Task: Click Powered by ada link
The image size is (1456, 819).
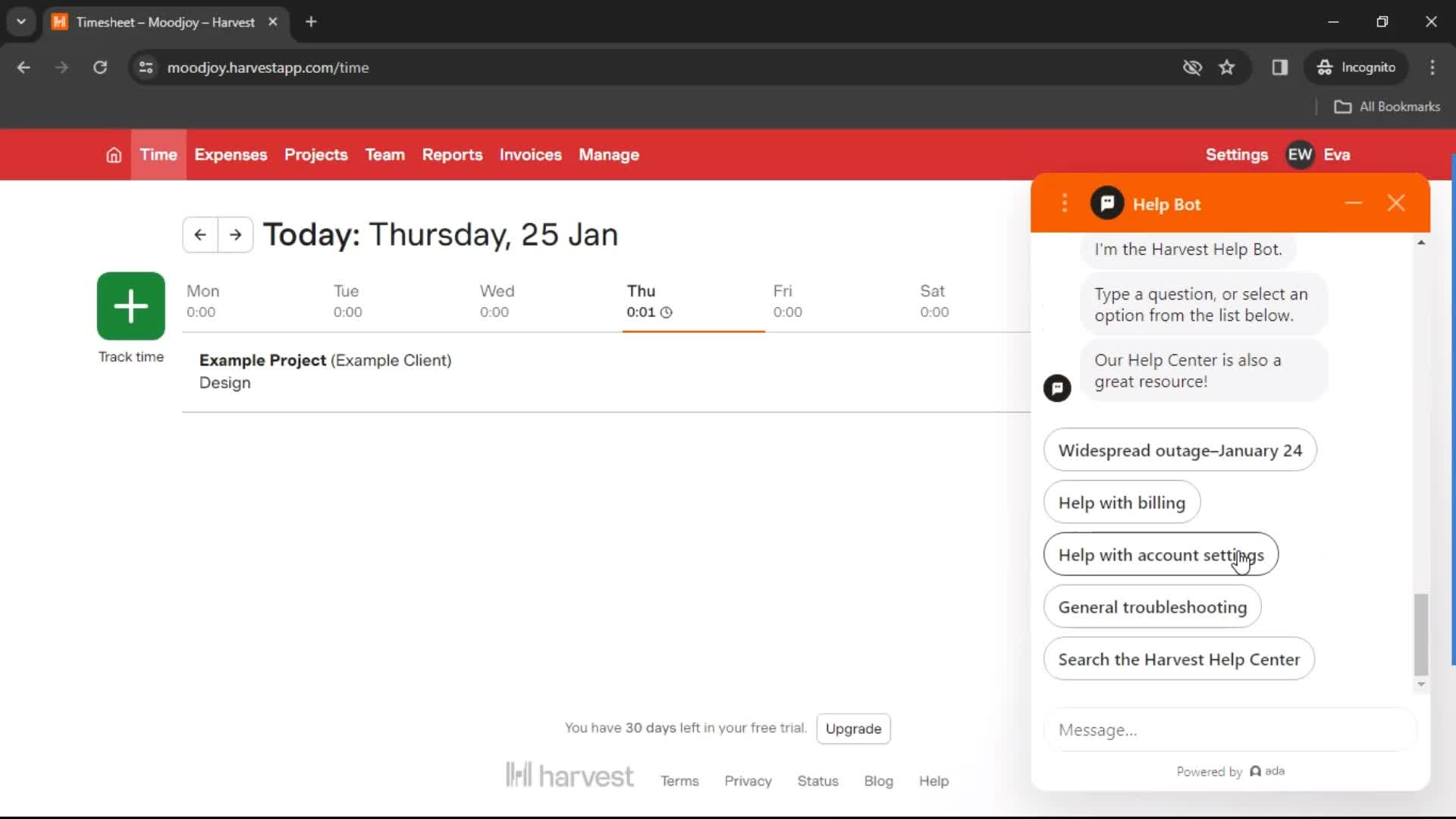Action: 1230,771
